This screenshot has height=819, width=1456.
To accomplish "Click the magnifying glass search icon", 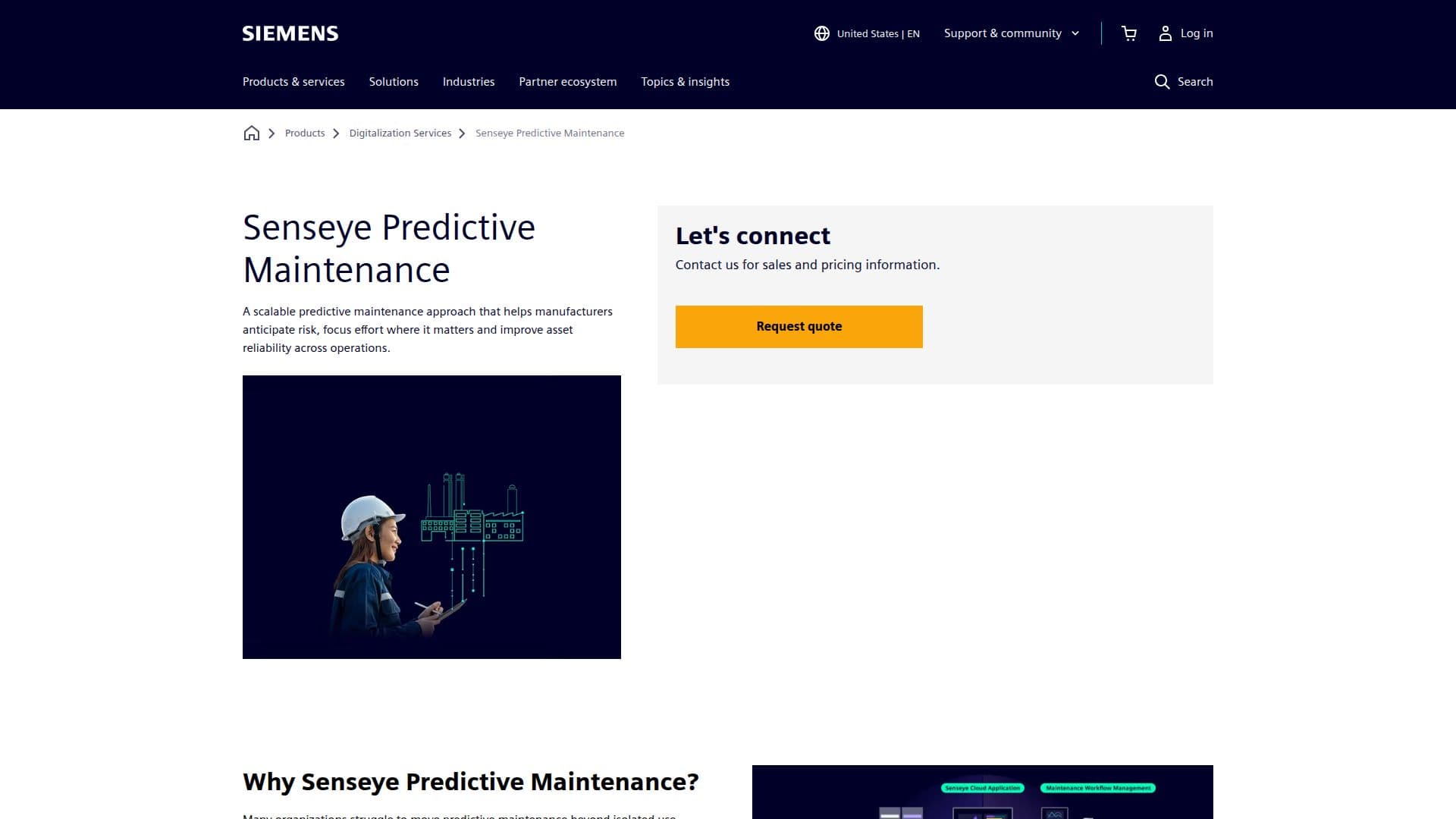I will point(1162,82).
